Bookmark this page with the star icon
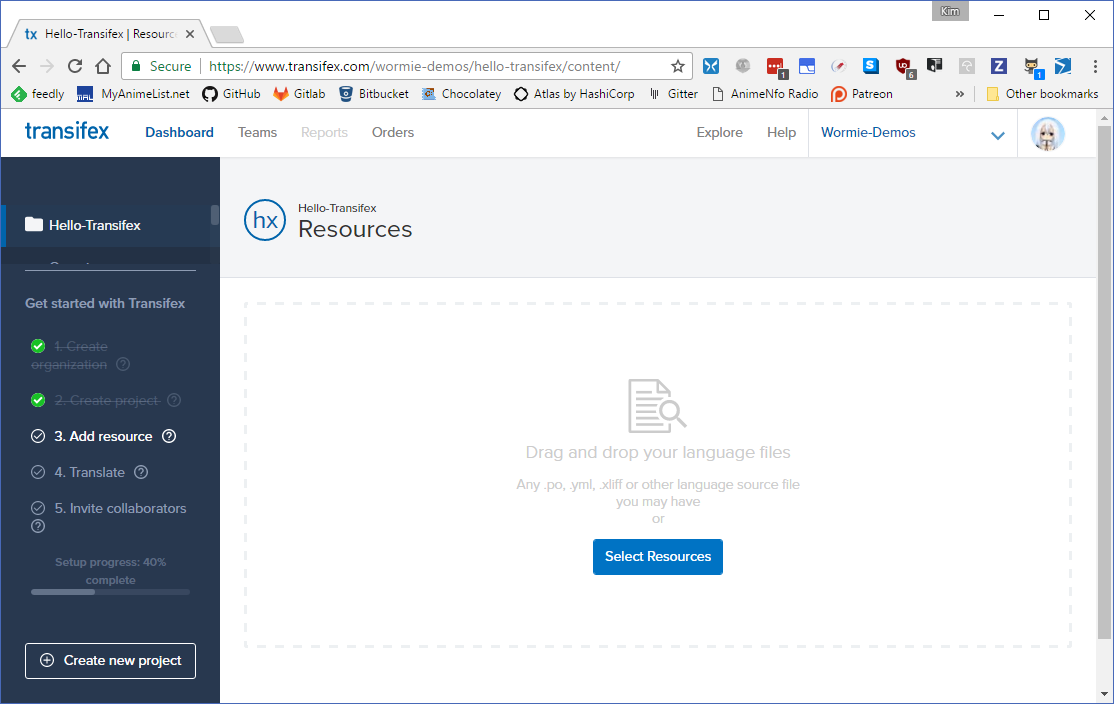 pos(678,66)
